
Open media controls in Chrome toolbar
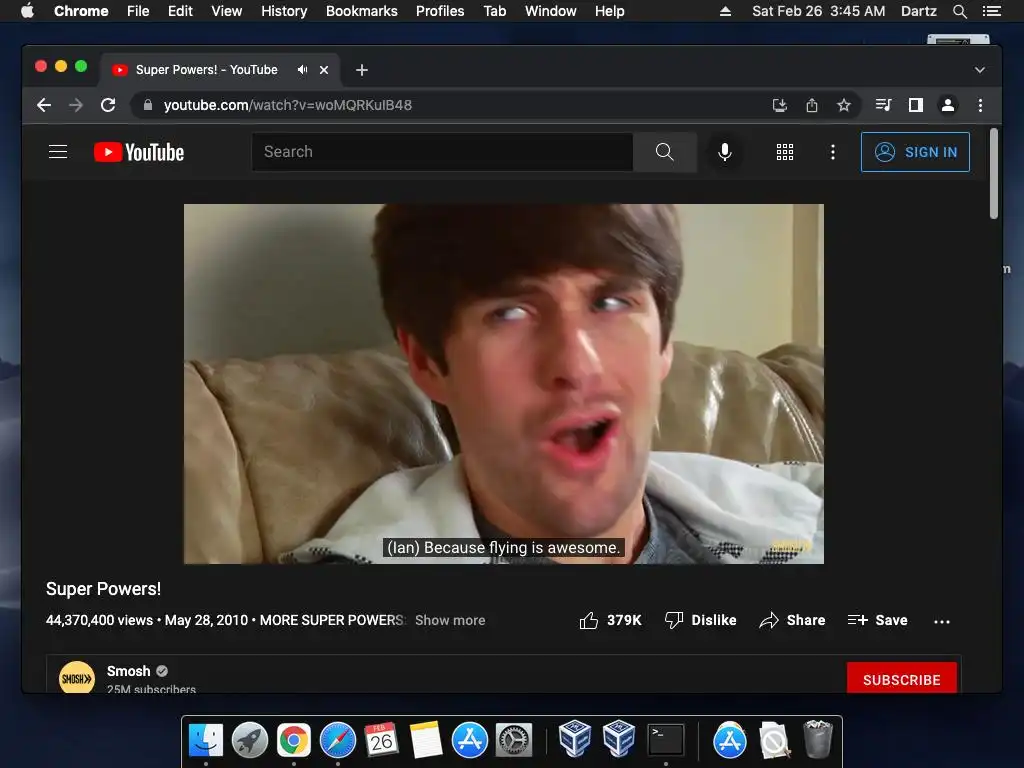[883, 105]
